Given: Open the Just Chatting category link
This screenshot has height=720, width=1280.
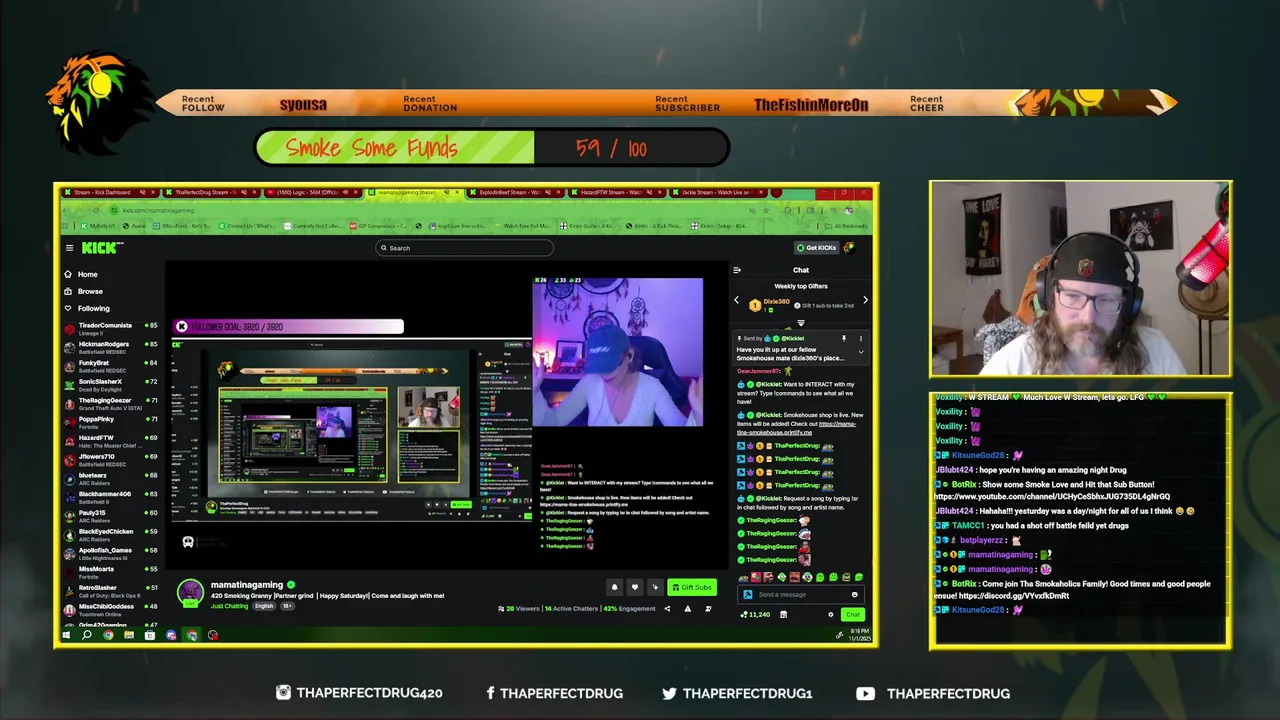Looking at the screenshot, I should tap(229, 606).
